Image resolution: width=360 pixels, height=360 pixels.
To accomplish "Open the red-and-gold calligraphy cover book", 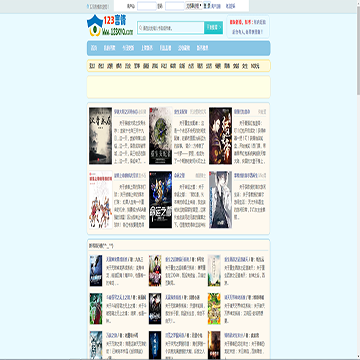I will click(x=220, y=136).
